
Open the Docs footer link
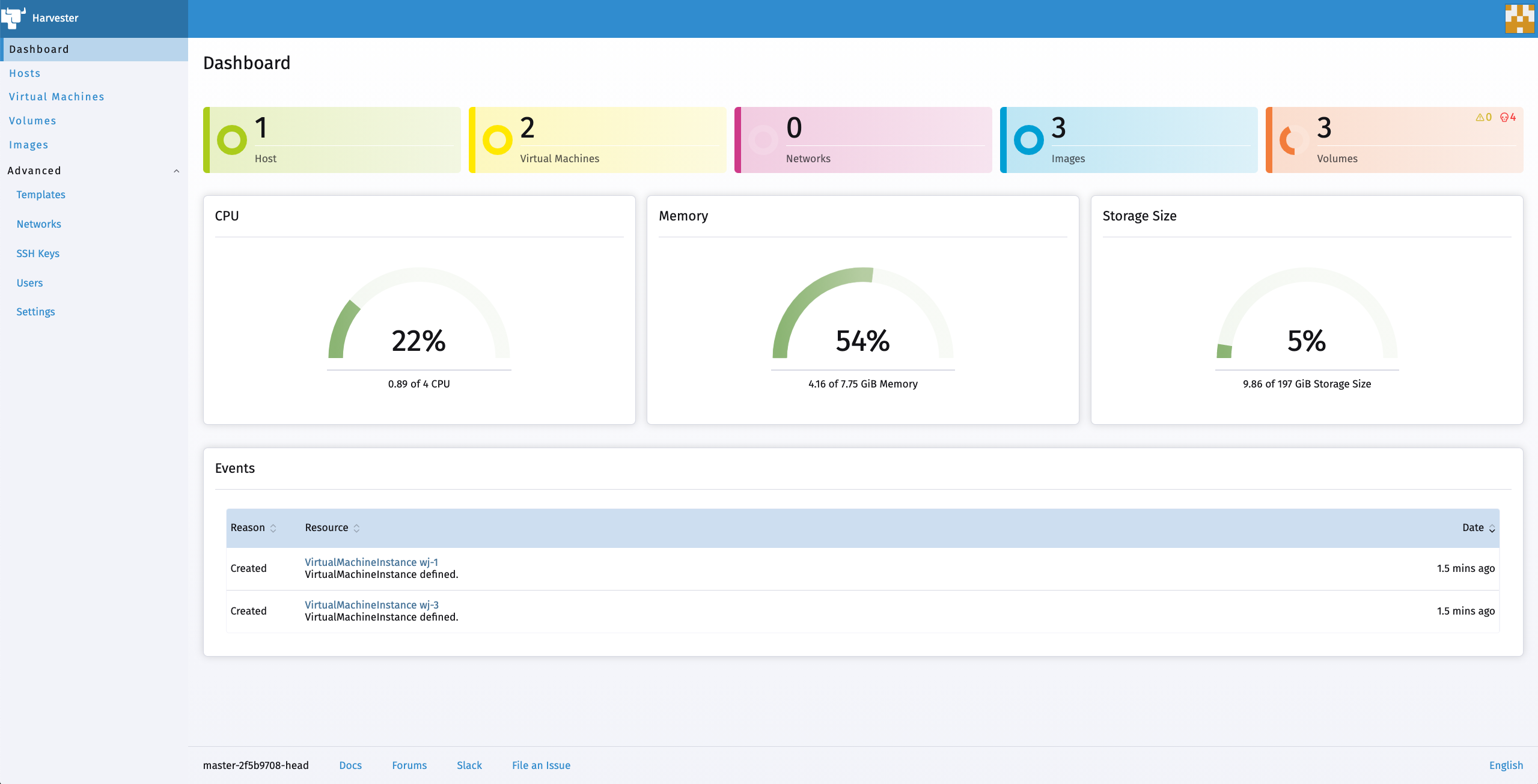pyautogui.click(x=350, y=765)
